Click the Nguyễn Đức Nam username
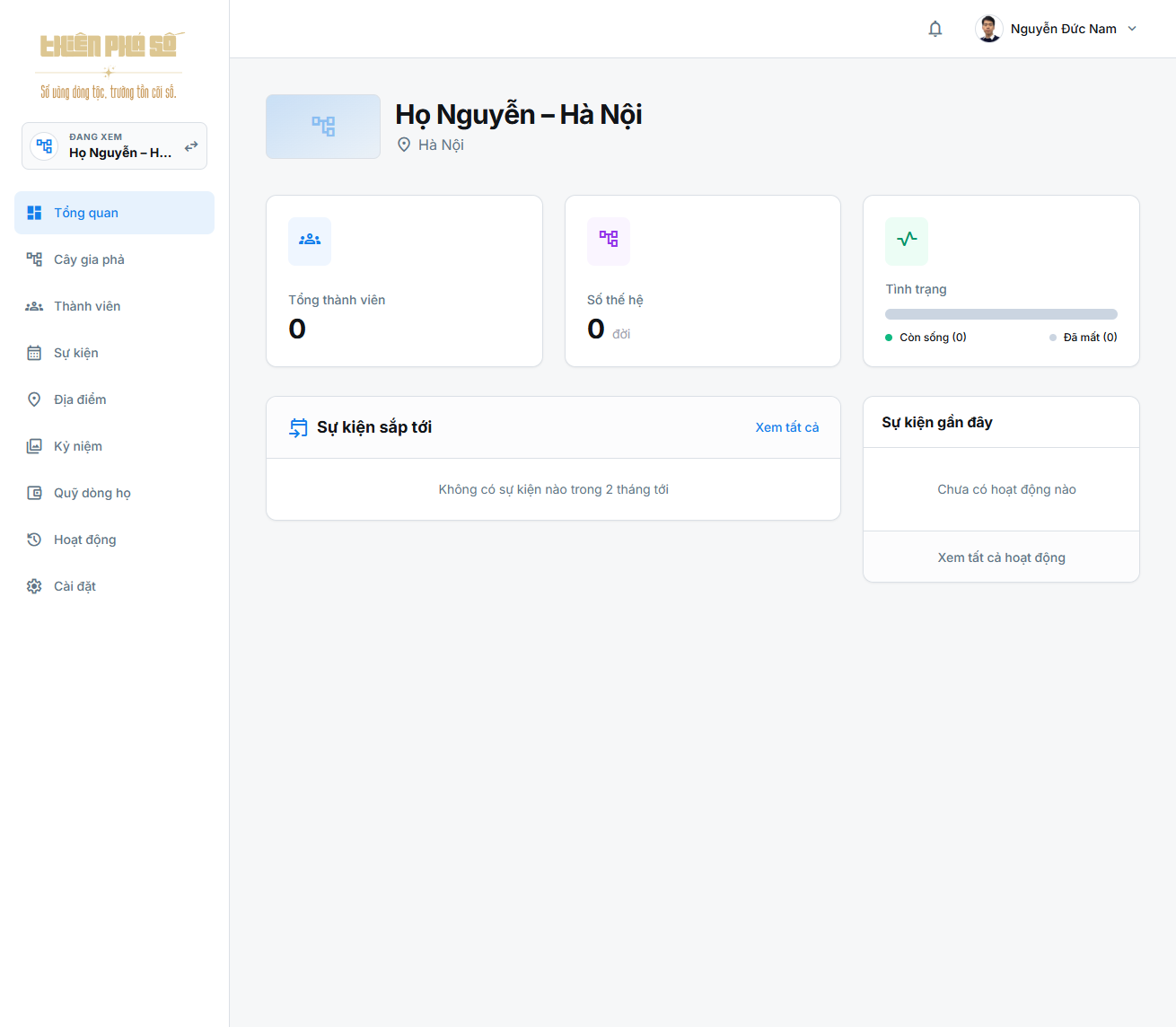This screenshot has width=1176, height=1027. (1064, 29)
